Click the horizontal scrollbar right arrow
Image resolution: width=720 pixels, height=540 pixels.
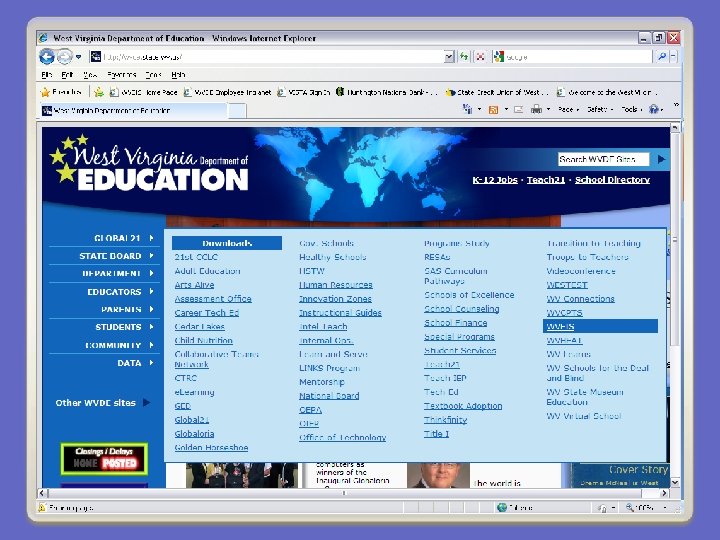tap(664, 493)
